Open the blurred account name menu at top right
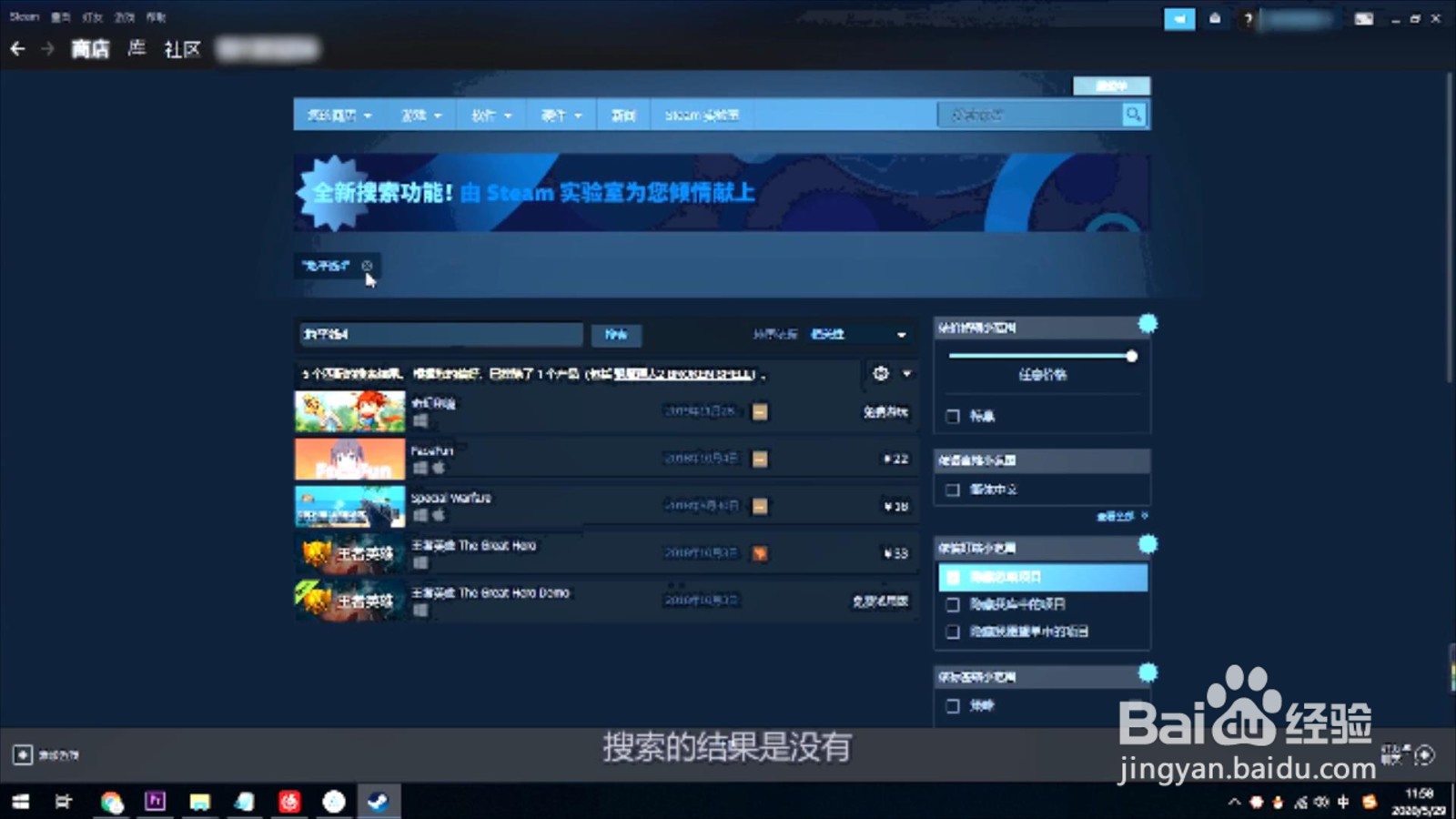The width and height of the screenshot is (1456, 819). tap(1299, 19)
